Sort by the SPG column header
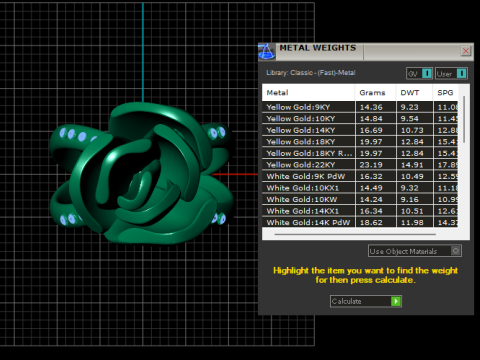The width and height of the screenshot is (480, 360). (x=445, y=93)
